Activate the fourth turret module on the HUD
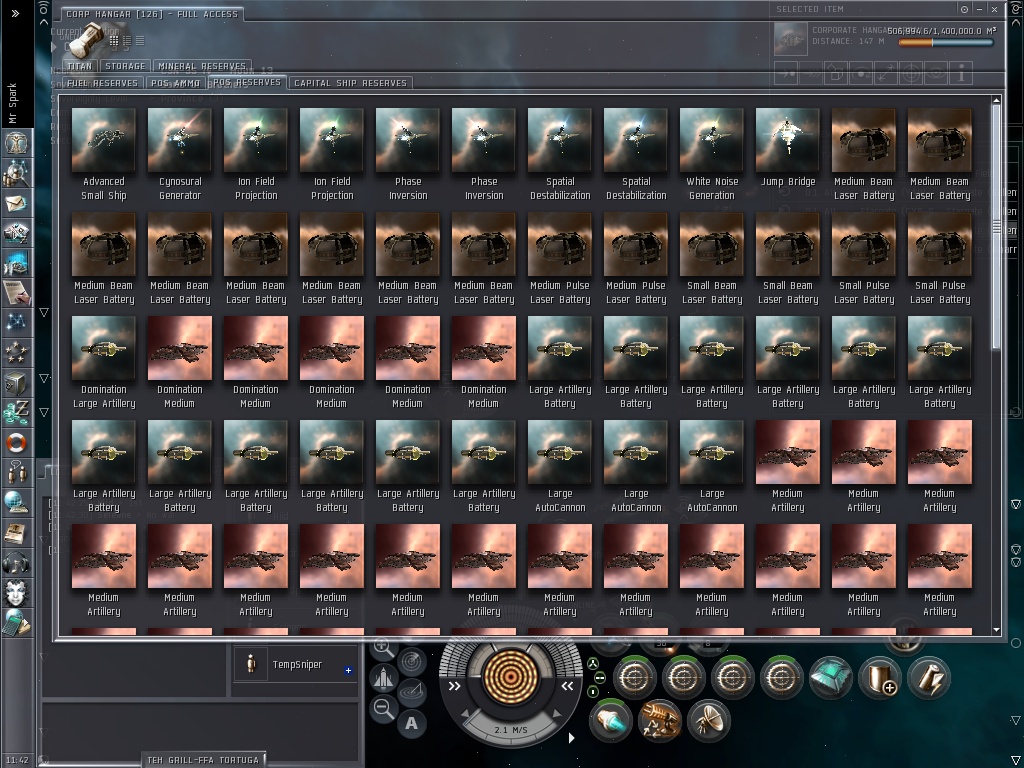 tap(780, 678)
